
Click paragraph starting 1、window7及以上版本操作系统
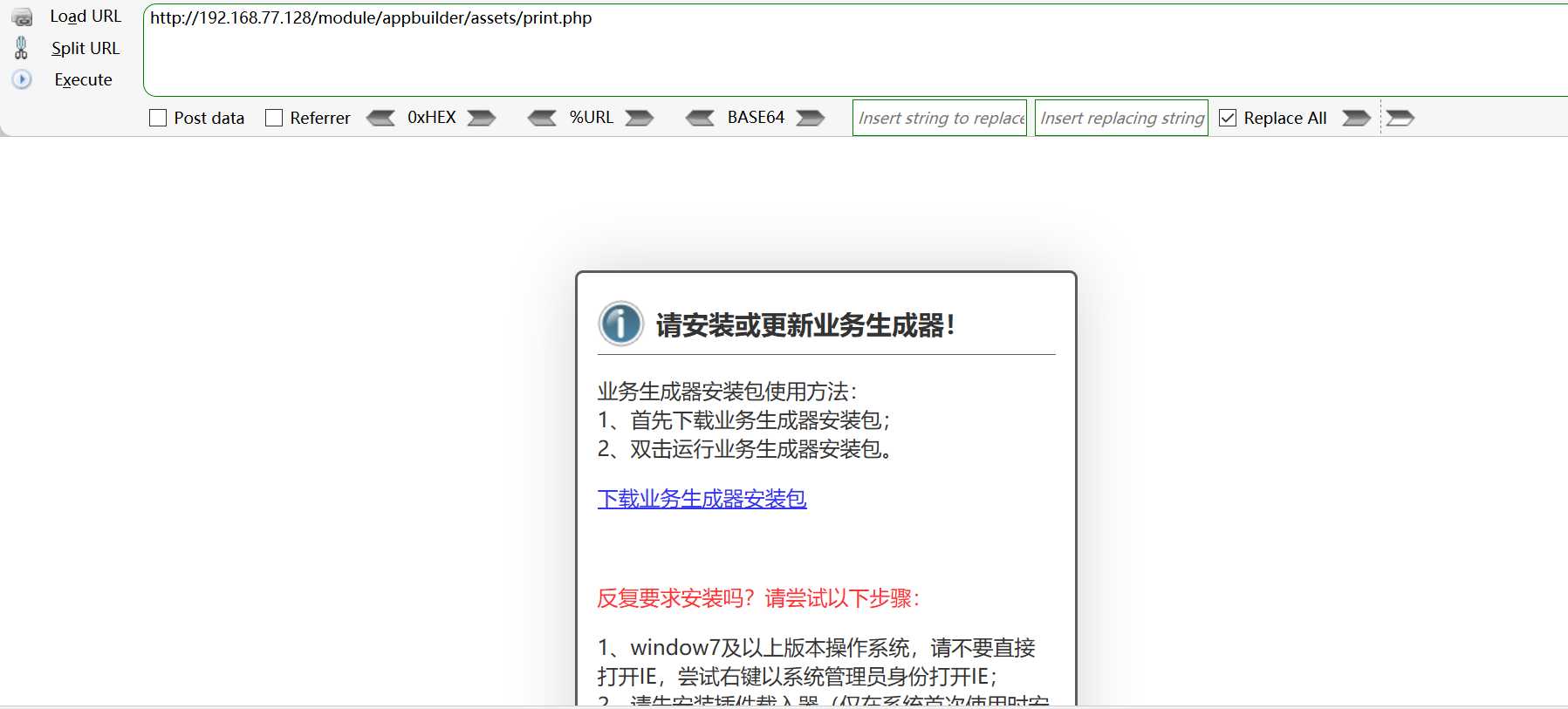816,662
